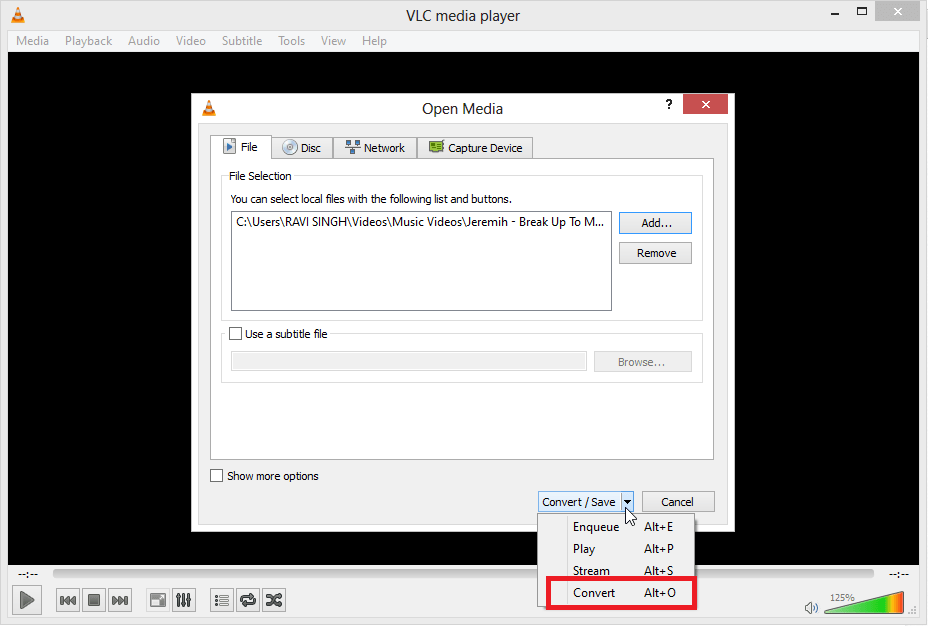The width and height of the screenshot is (928, 626).
Task: Click the subtitle file path field
Action: tap(409, 362)
